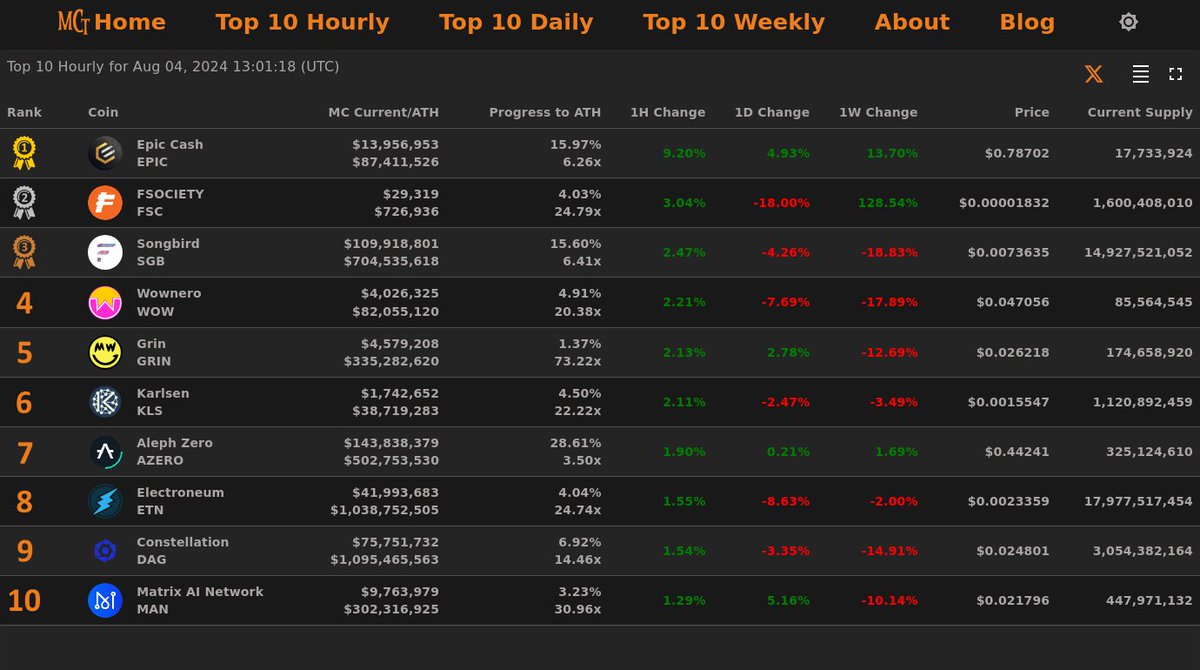Click Karlsen price $0.0015547

click(1009, 402)
